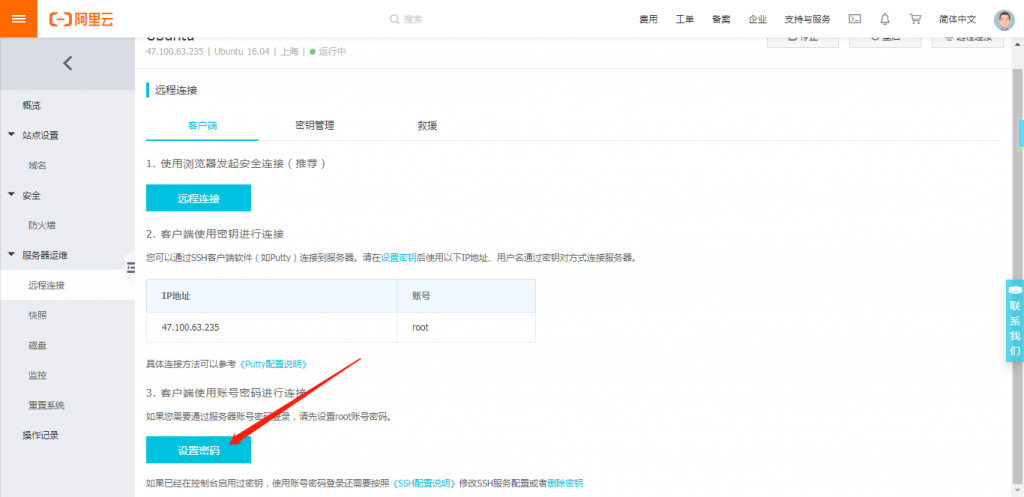
Task: Collapse the 站点设置 sidebar section
Action: point(12,135)
